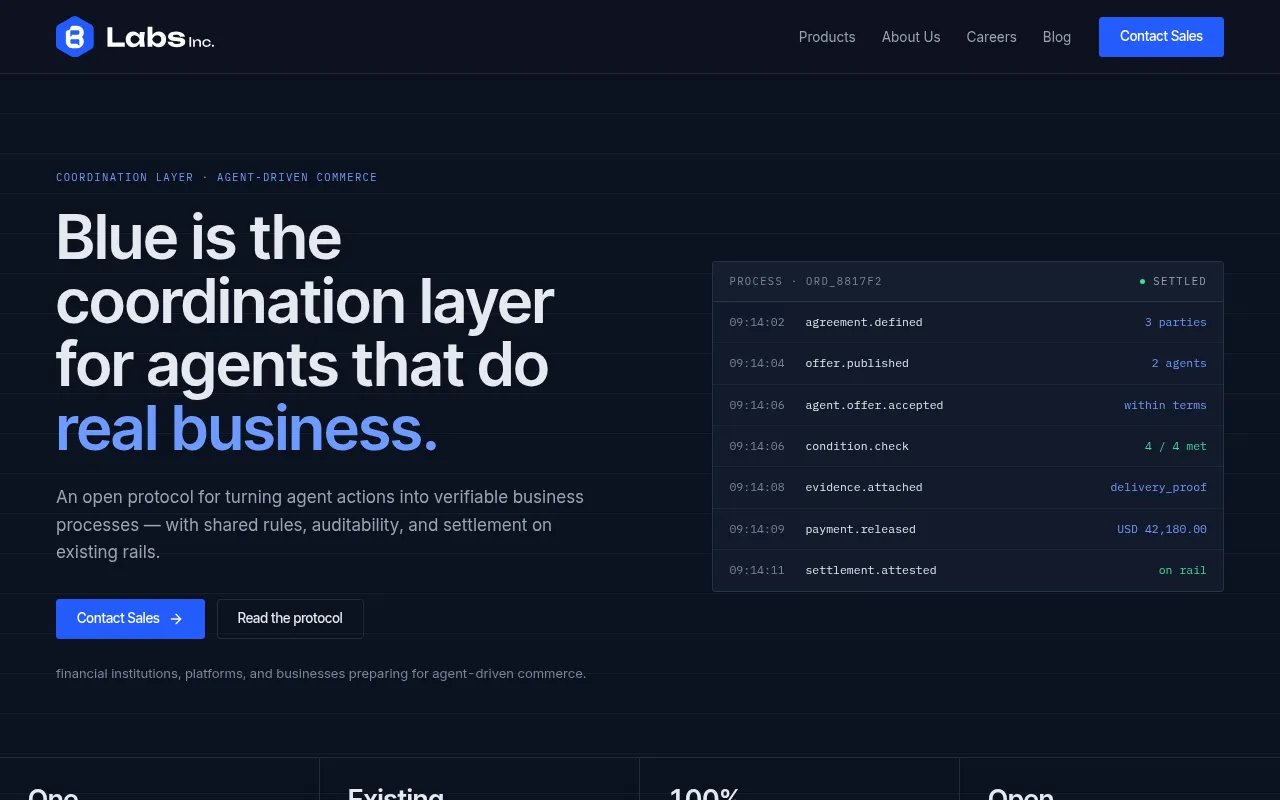The width and height of the screenshot is (1280, 800).
Task: Click the green SETTLED status dot
Action: point(1142,282)
